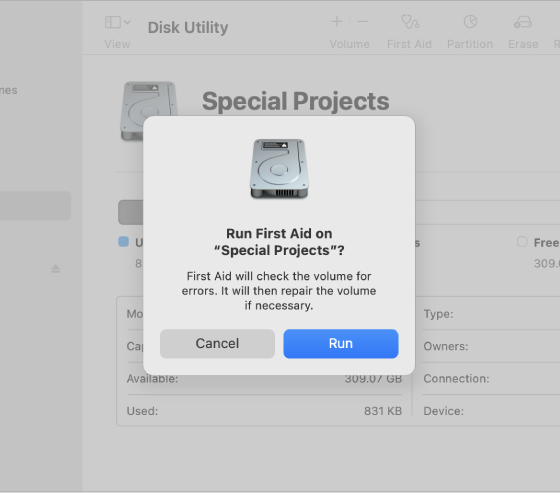
Task: Click the Volume toolbar label
Action: tap(349, 44)
